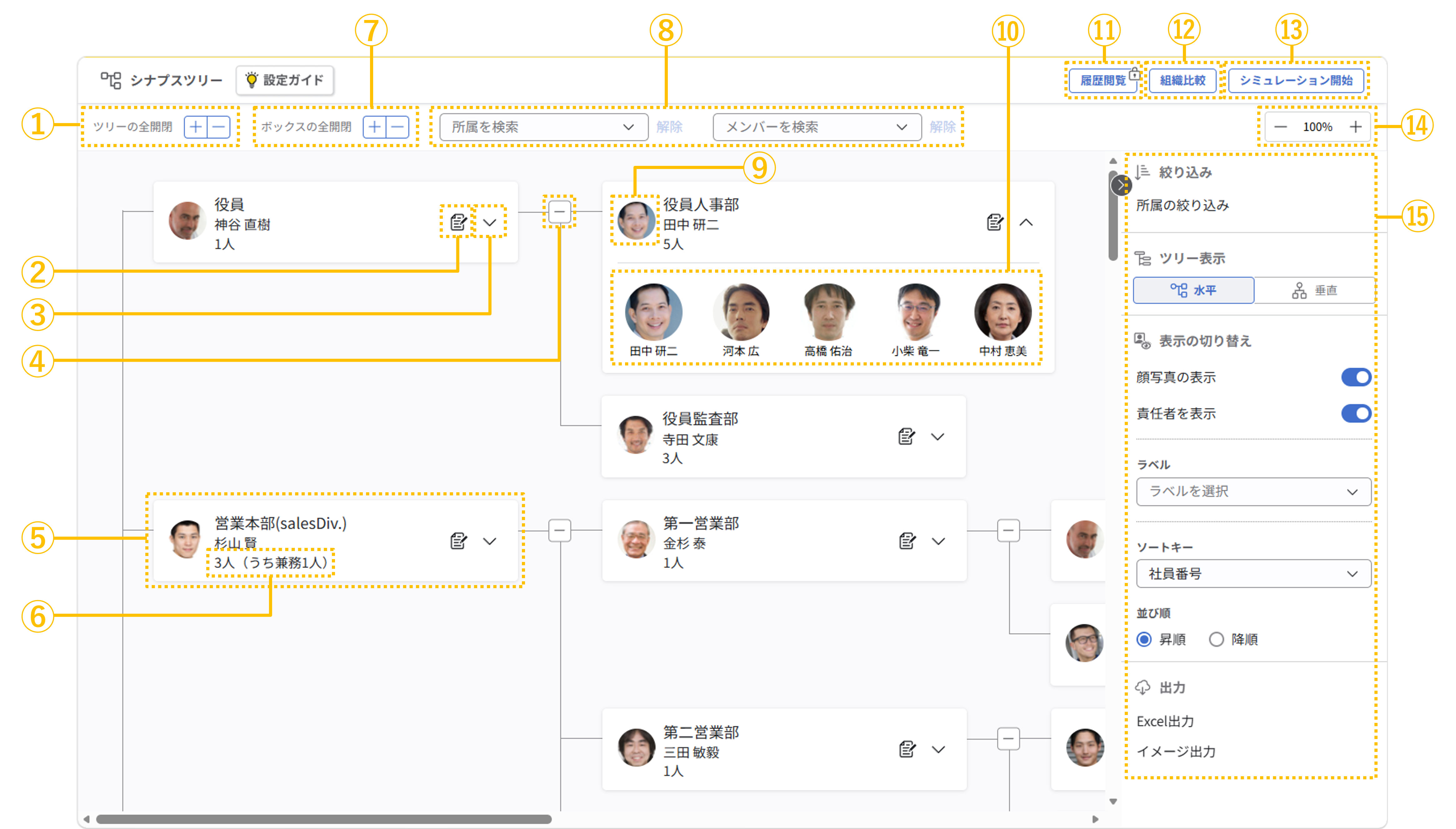Click 三田 敏毅 manager photo
The width and height of the screenshot is (1456, 829).
click(636, 747)
